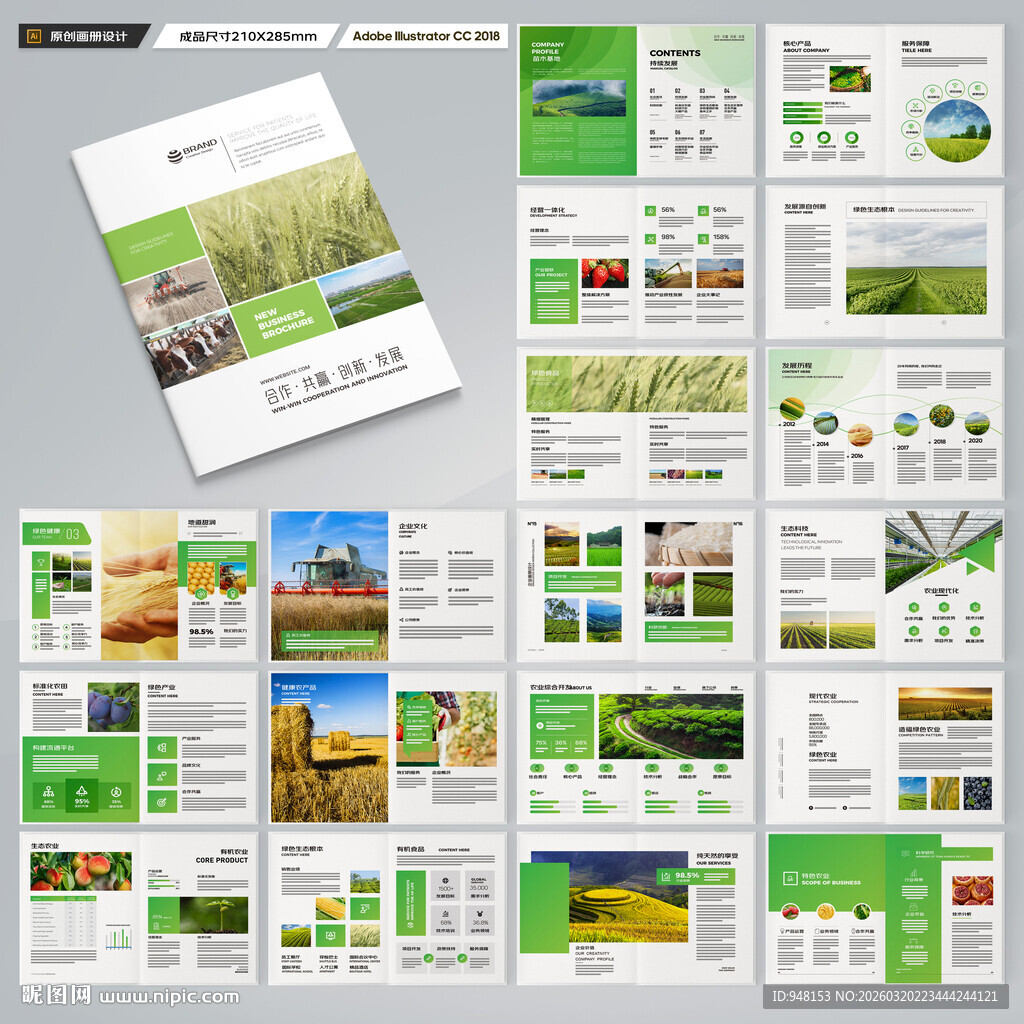The height and width of the screenshot is (1024, 1024).
Task: Select the seedling sprout photo
Action: [214, 915]
